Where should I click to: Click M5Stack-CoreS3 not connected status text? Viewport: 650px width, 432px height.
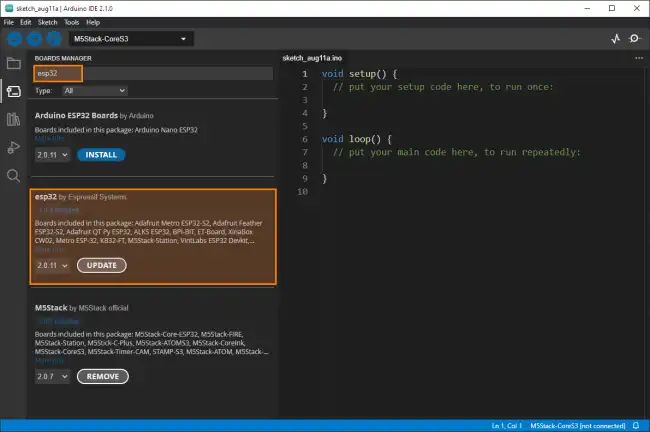pos(577,426)
